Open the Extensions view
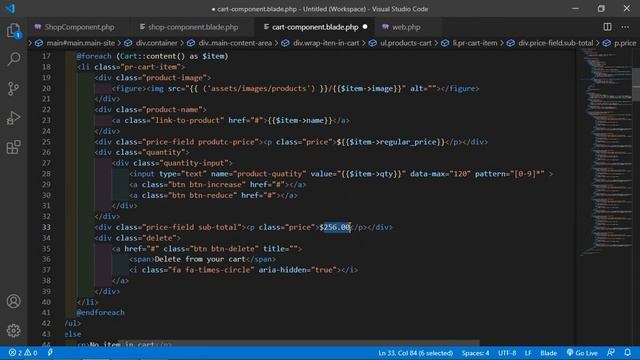640x360 pixels. [13, 147]
